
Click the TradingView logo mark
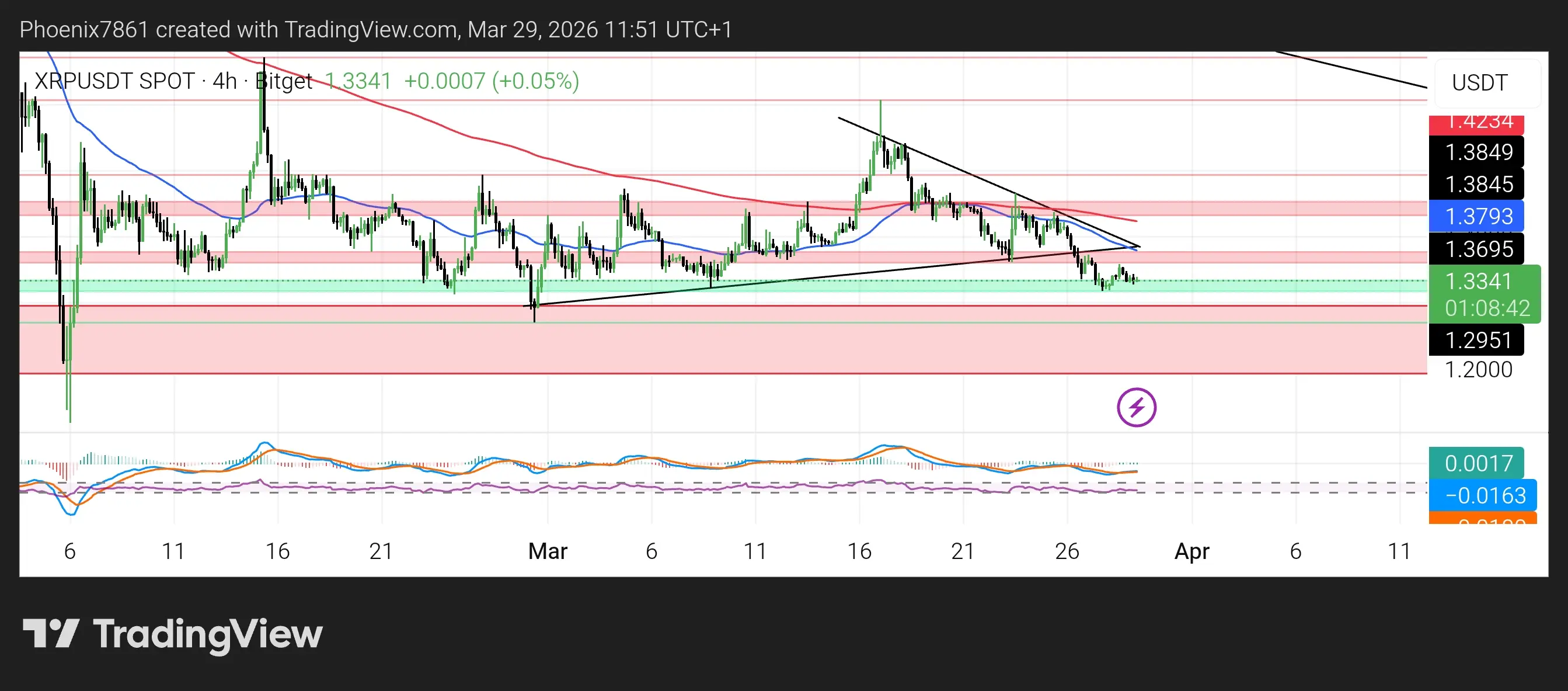tap(51, 634)
